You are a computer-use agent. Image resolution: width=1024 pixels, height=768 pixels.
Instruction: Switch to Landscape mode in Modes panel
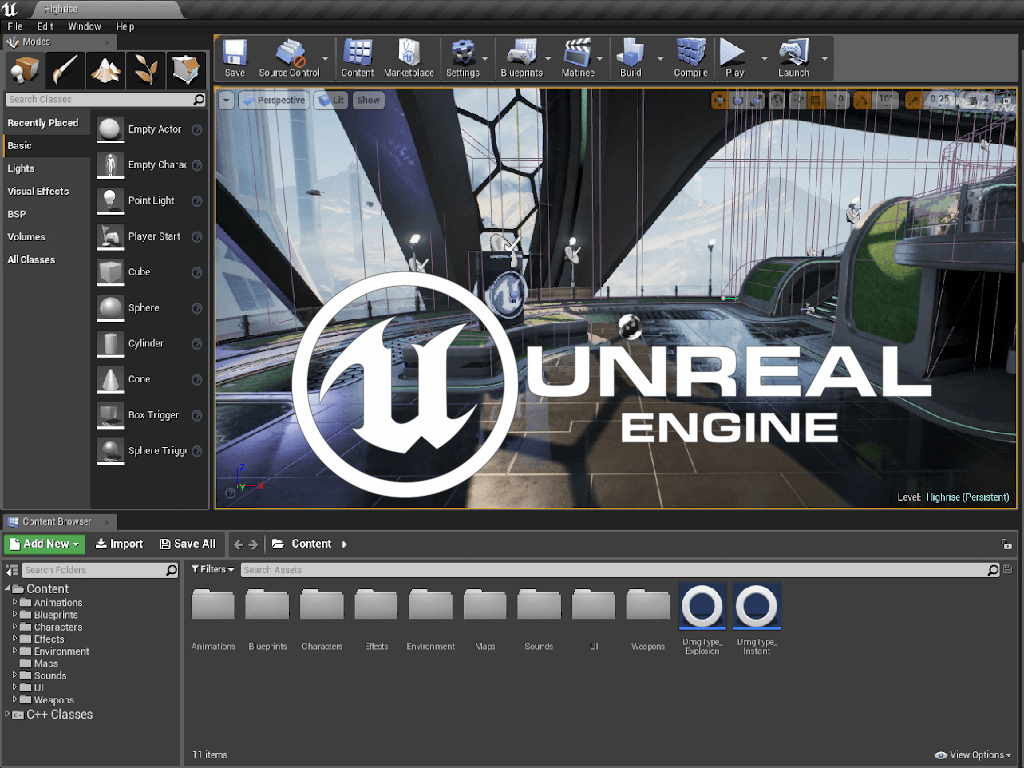pos(105,70)
